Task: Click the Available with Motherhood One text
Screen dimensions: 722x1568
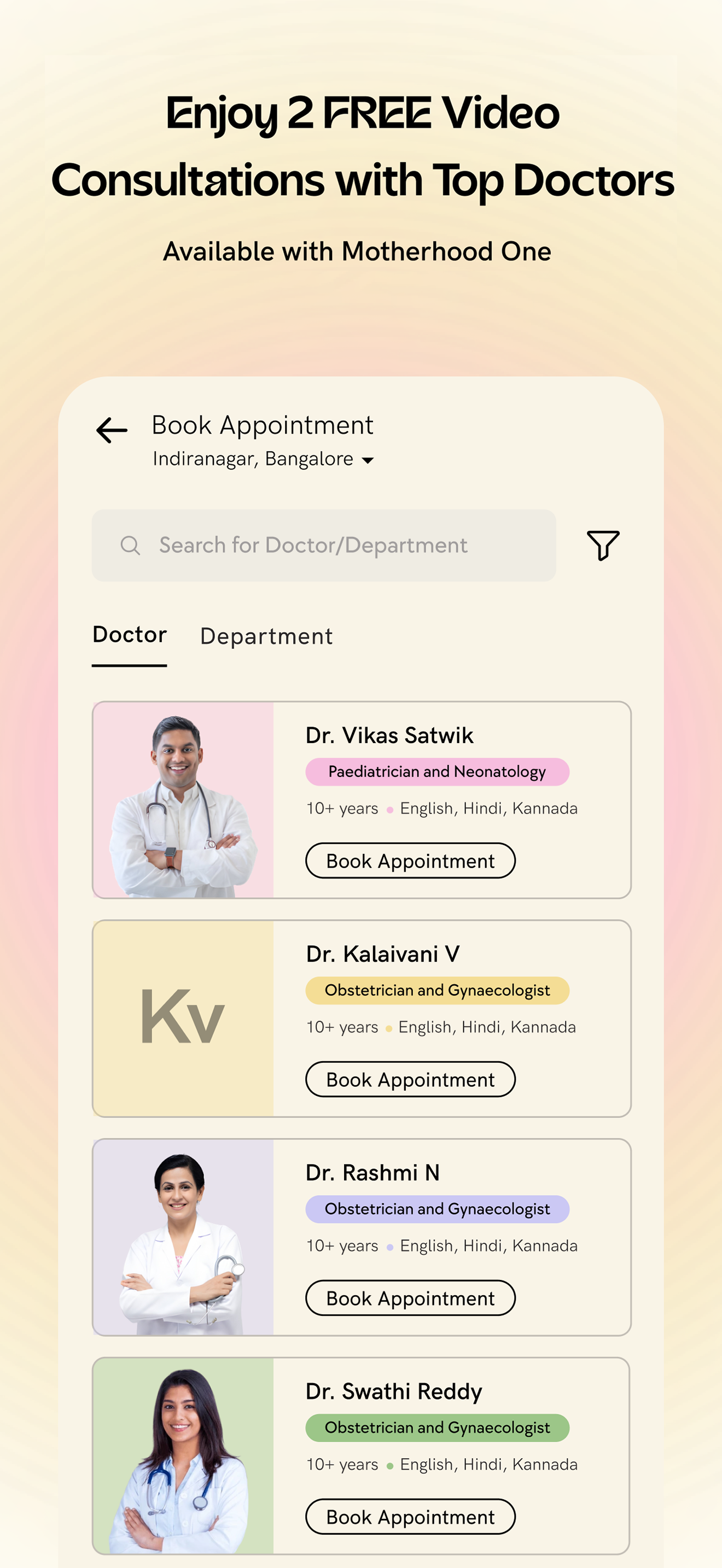Action: click(357, 251)
